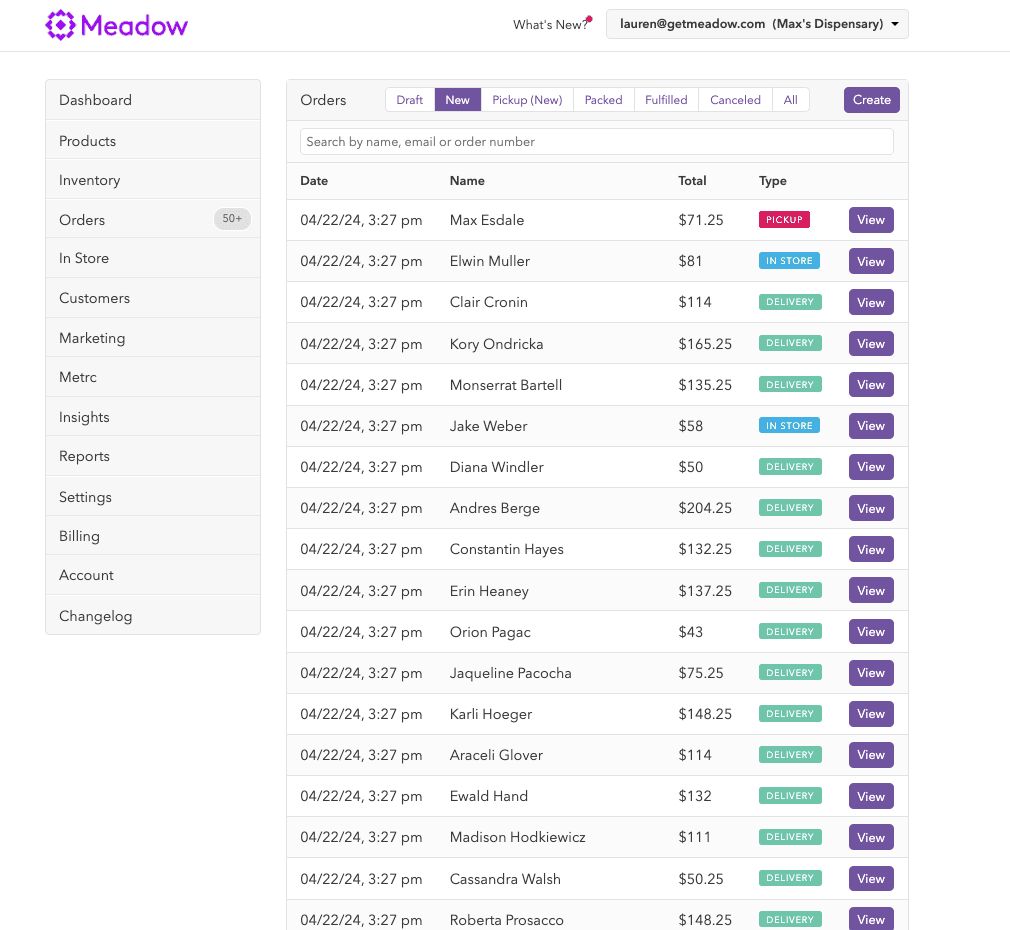
Task: Switch to the Fulfilled tab
Action: [x=666, y=99]
